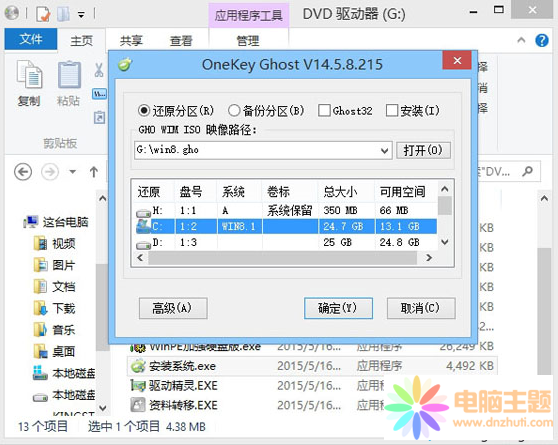Select the 音乐 folder in navigation pane
Screen dimensions: 558x445
[55, 330]
